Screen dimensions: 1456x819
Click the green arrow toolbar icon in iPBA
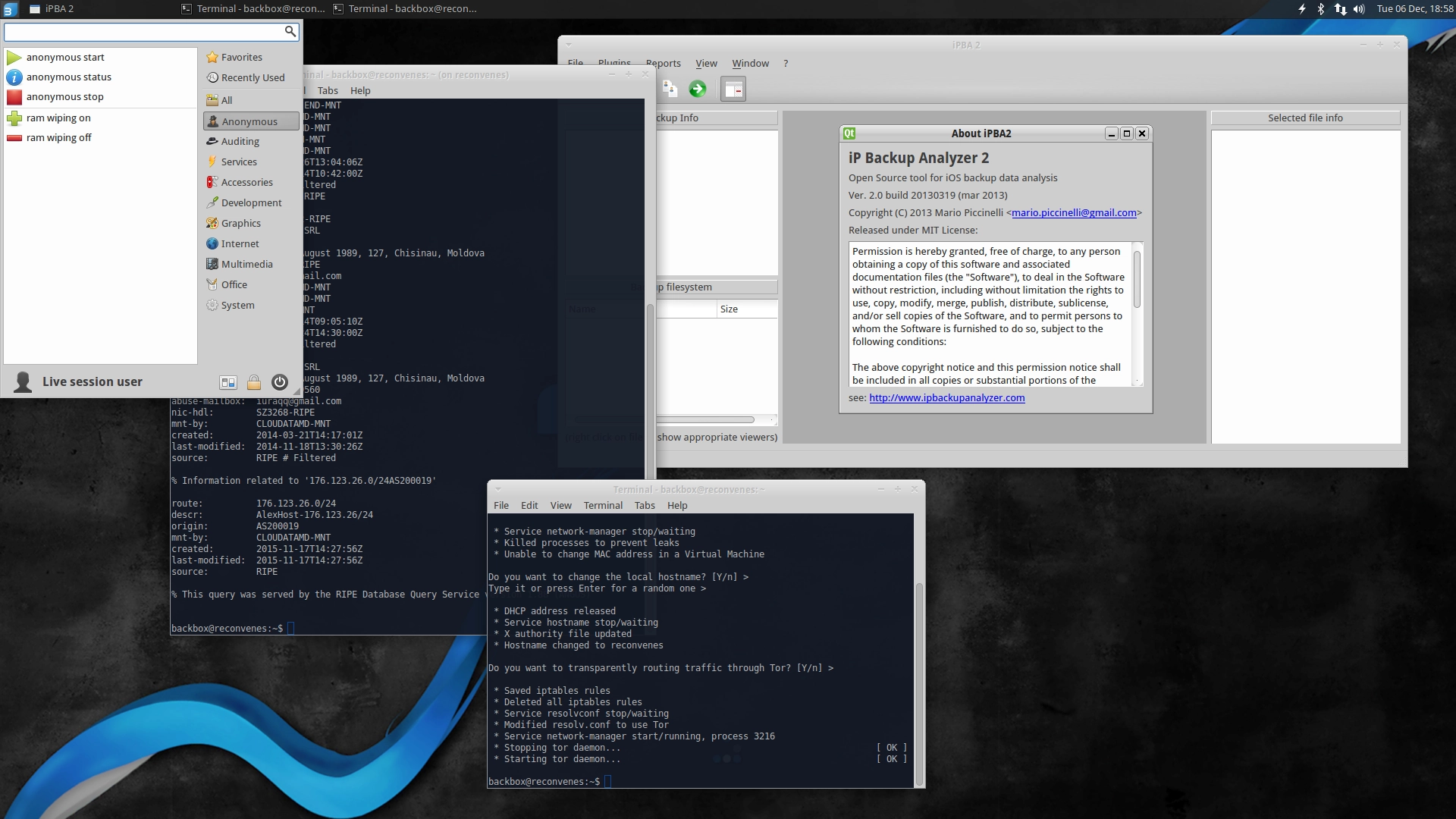[x=698, y=89]
